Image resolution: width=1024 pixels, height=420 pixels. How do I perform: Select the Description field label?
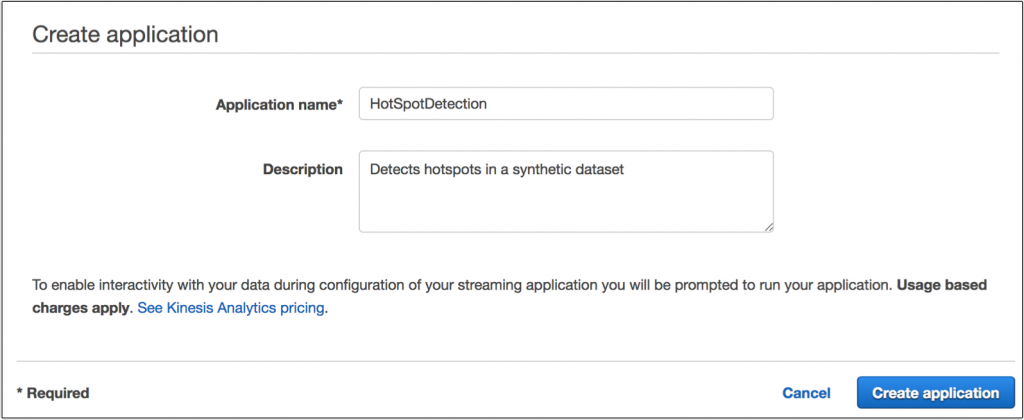(302, 169)
